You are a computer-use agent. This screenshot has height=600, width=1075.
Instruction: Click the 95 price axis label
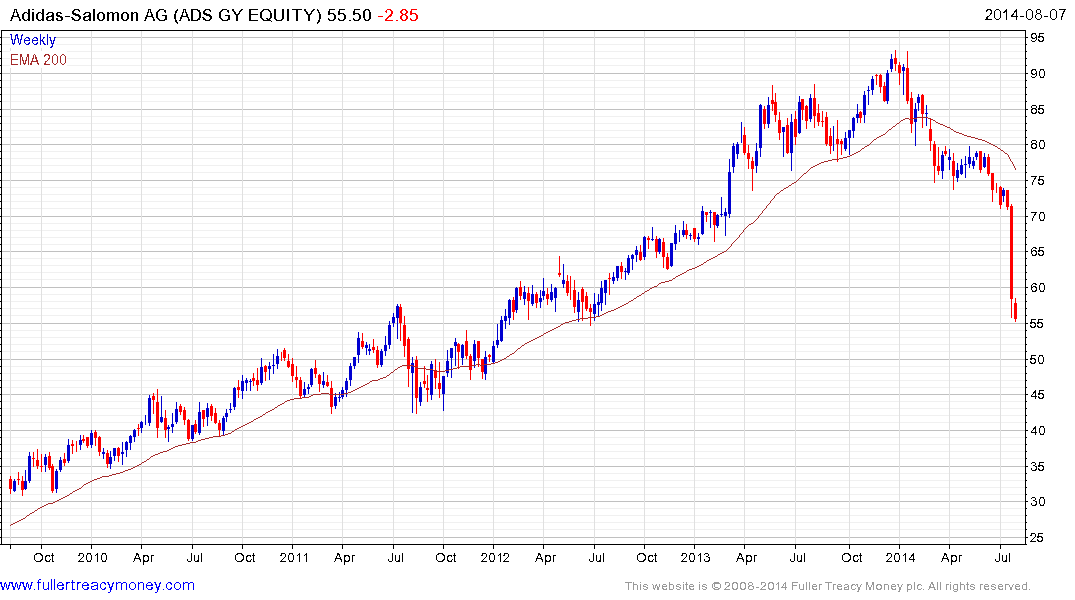pyautogui.click(x=1037, y=38)
